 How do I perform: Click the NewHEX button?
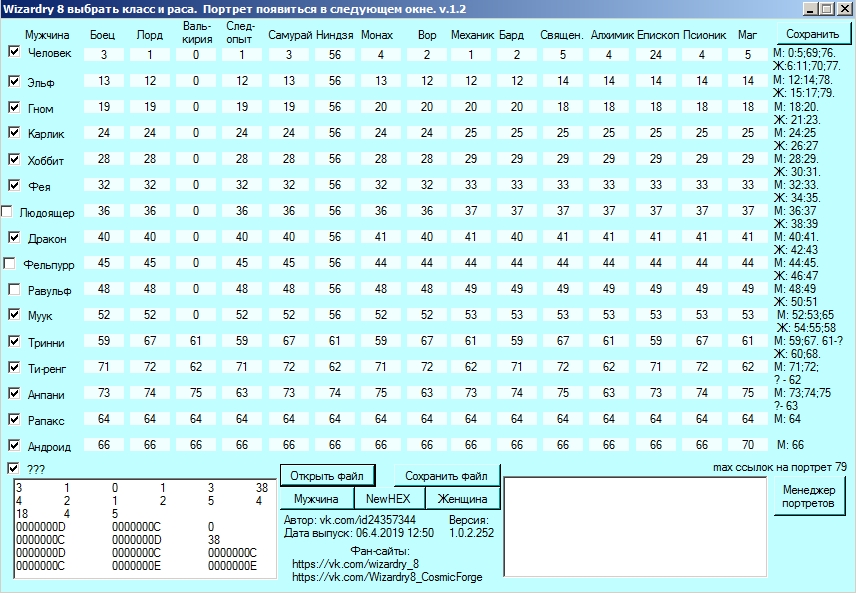click(389, 498)
